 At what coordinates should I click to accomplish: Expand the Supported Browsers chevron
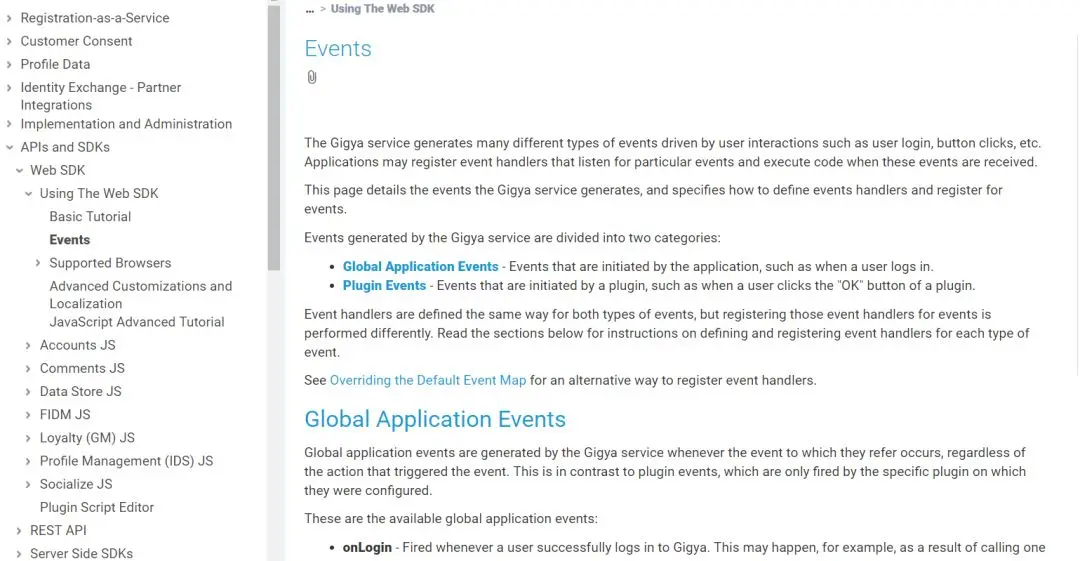38,263
